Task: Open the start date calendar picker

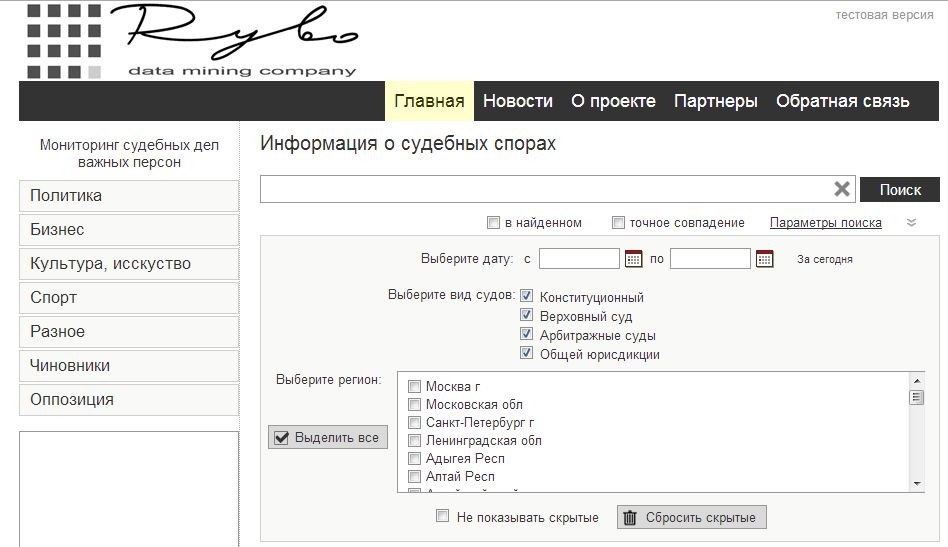Action: click(x=633, y=259)
